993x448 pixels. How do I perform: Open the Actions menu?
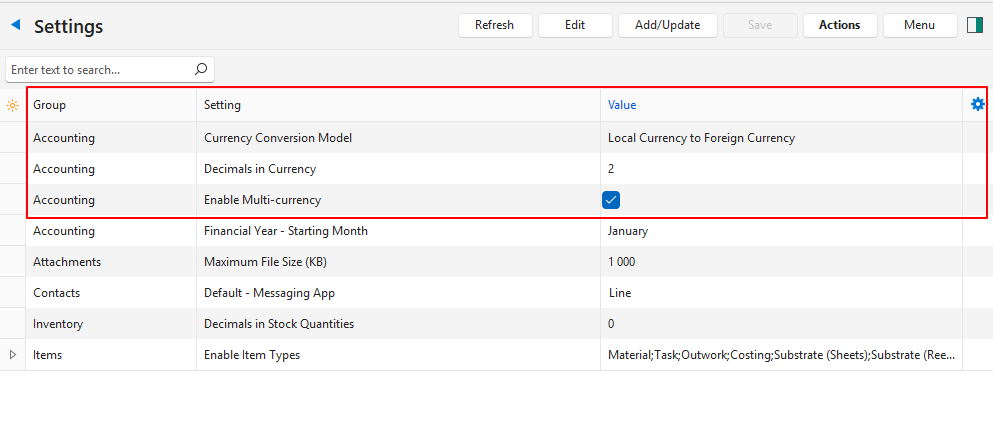coord(839,25)
